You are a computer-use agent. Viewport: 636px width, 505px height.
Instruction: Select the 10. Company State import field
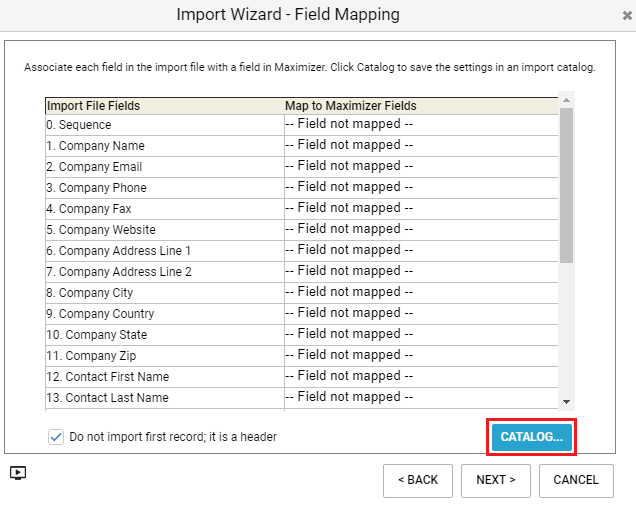165,335
